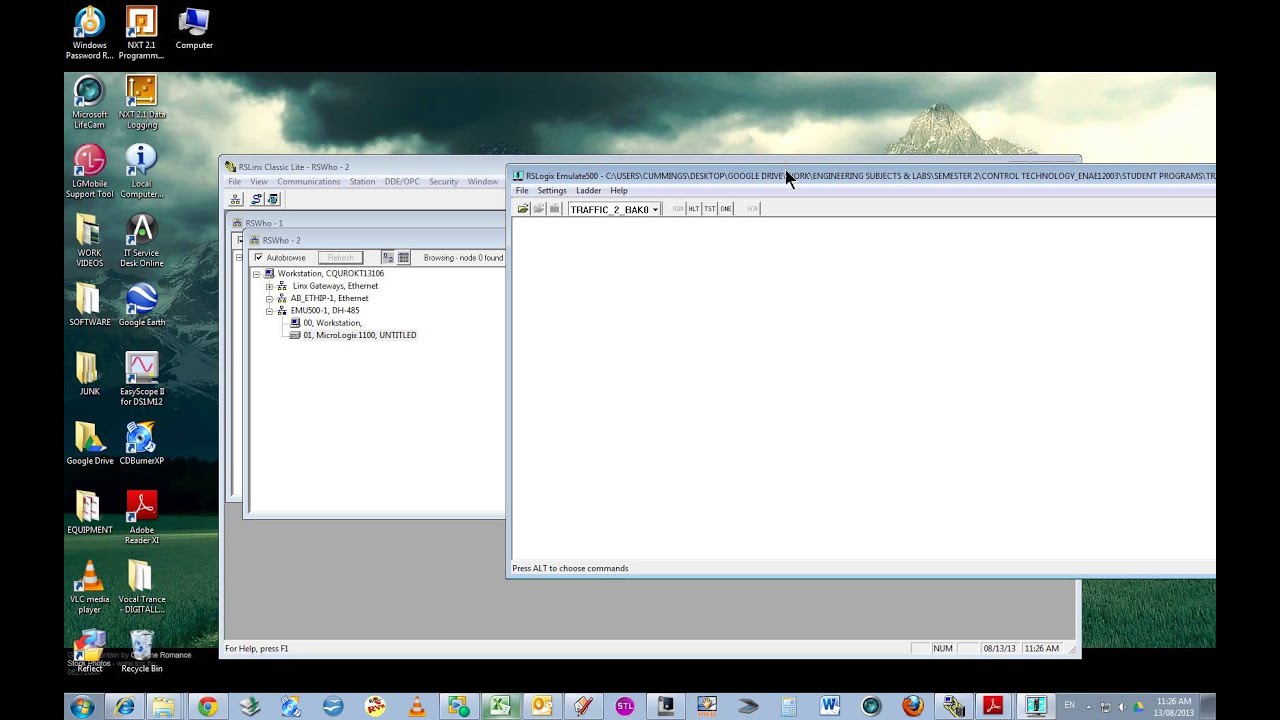Click the Refresh button in RSWho

(x=340, y=258)
